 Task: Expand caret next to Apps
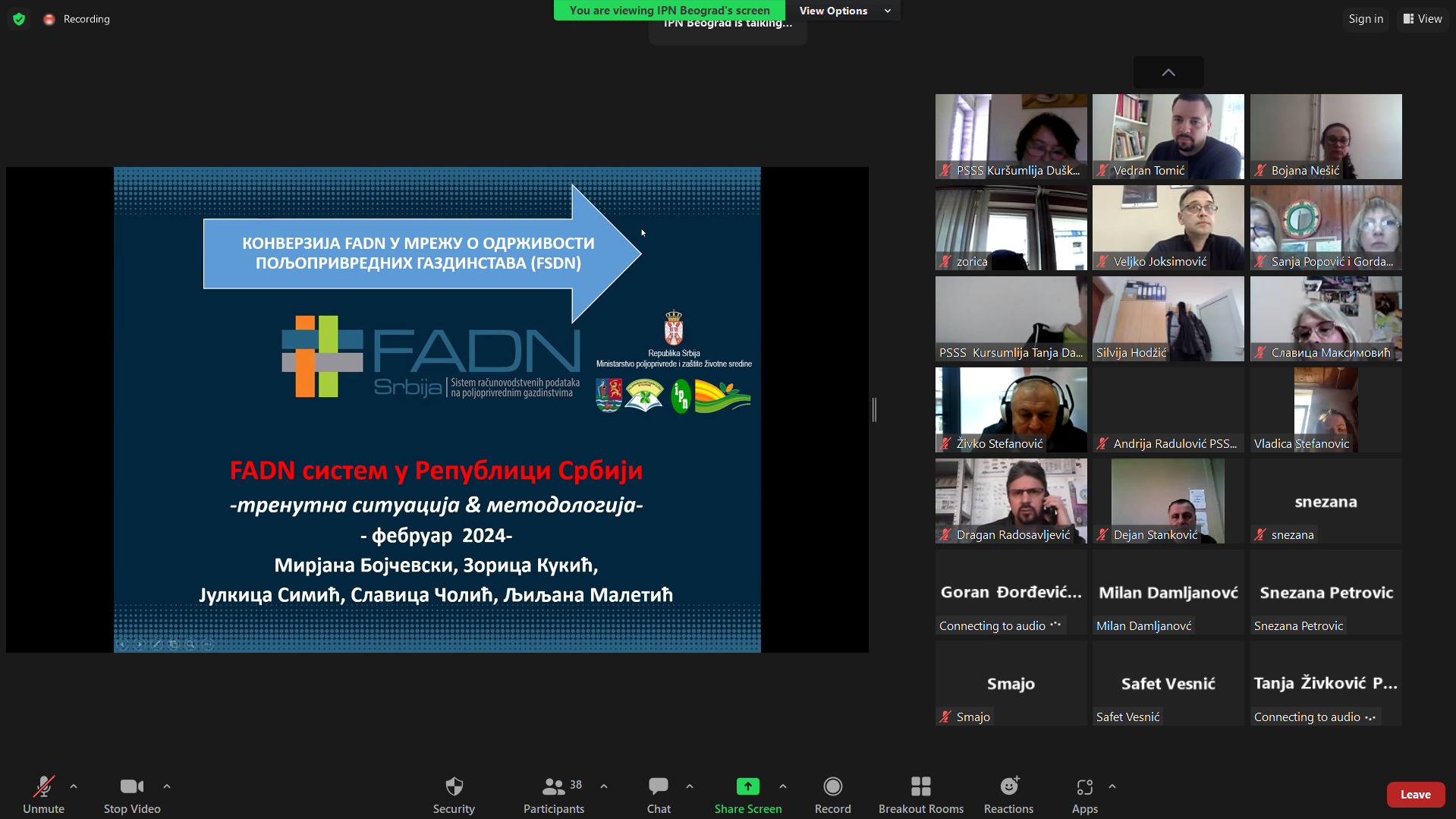(x=1112, y=786)
